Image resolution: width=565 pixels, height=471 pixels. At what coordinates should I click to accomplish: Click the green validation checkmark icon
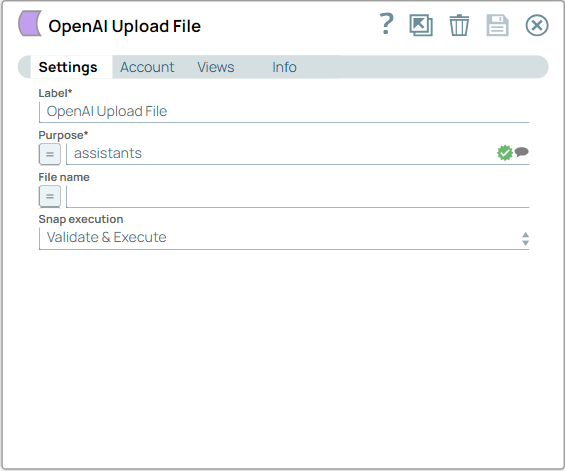tap(505, 153)
